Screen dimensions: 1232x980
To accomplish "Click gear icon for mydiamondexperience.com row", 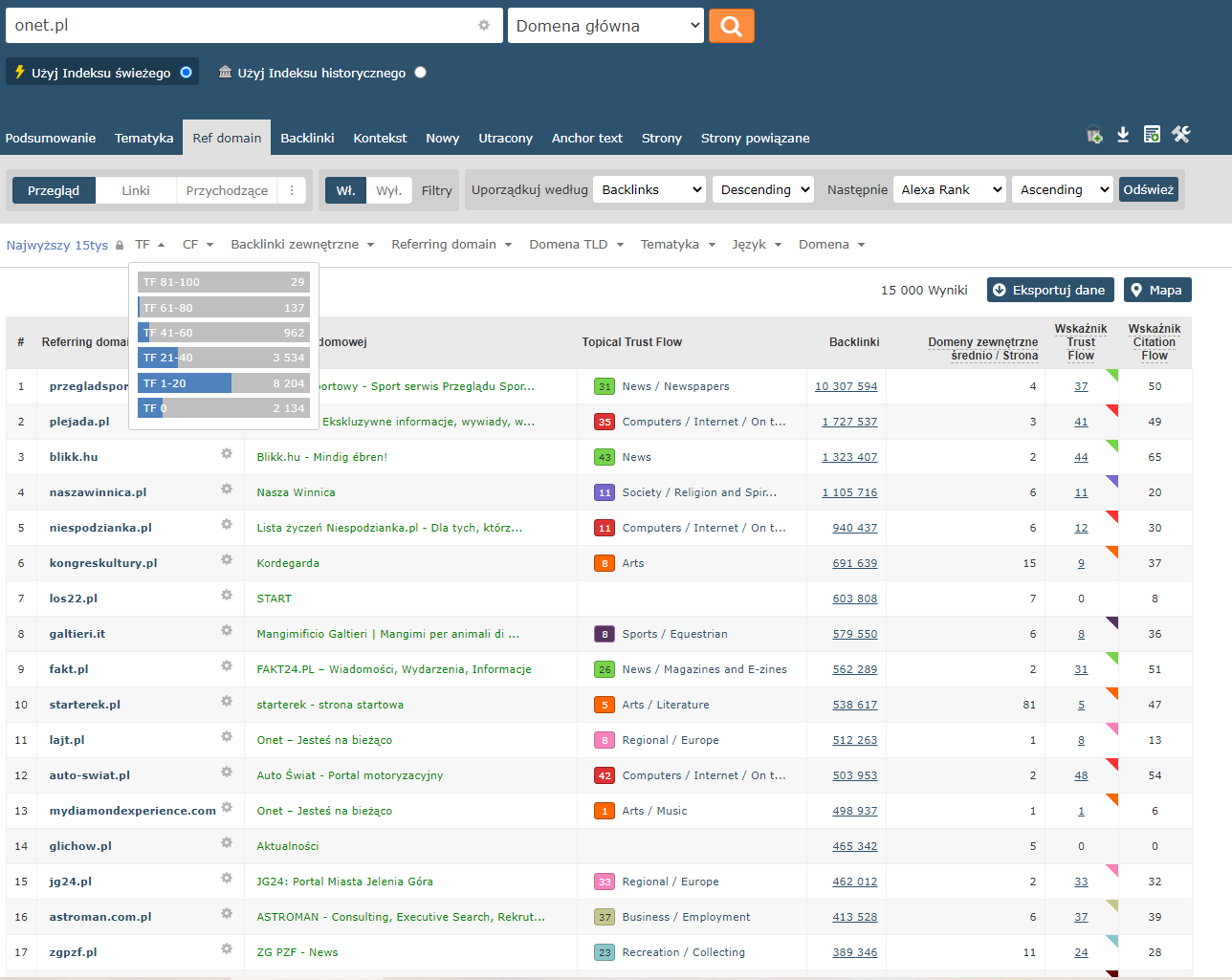I will [227, 807].
